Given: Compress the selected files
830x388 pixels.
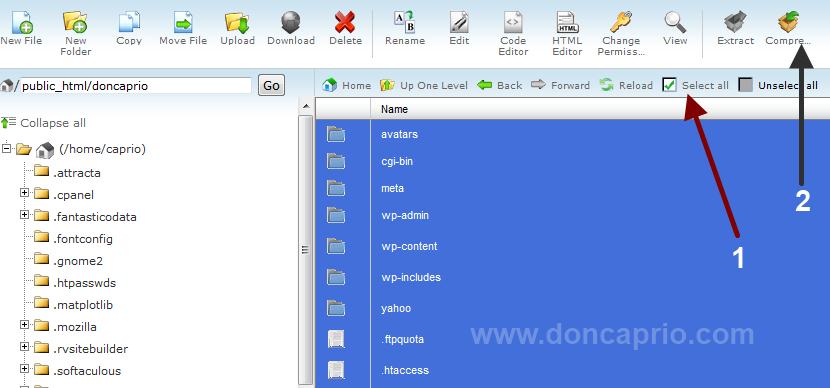Looking at the screenshot, I should pyautogui.click(x=788, y=29).
